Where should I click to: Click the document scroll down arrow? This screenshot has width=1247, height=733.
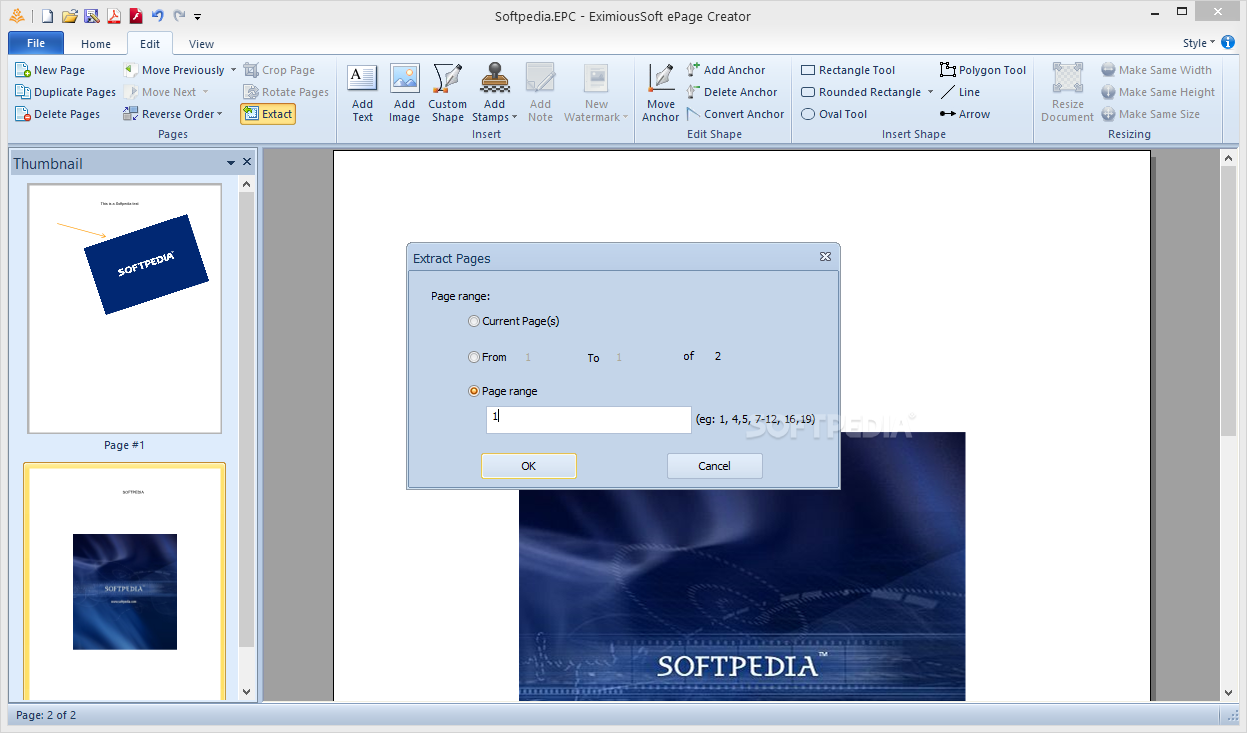1229,692
